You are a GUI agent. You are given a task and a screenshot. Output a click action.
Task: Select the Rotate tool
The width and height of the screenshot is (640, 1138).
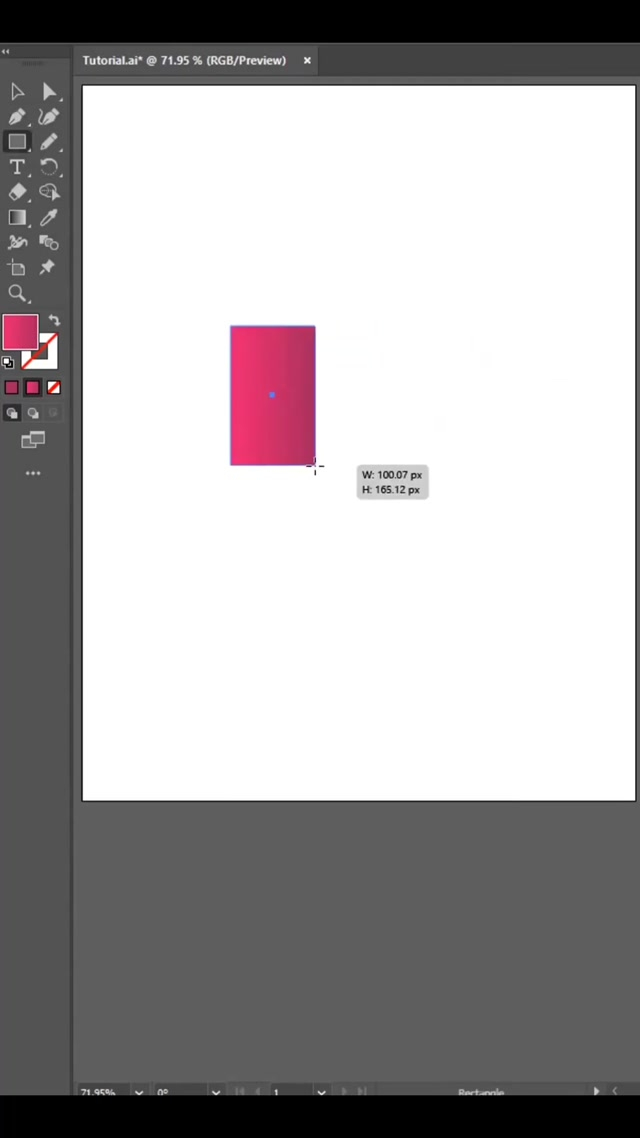49,167
